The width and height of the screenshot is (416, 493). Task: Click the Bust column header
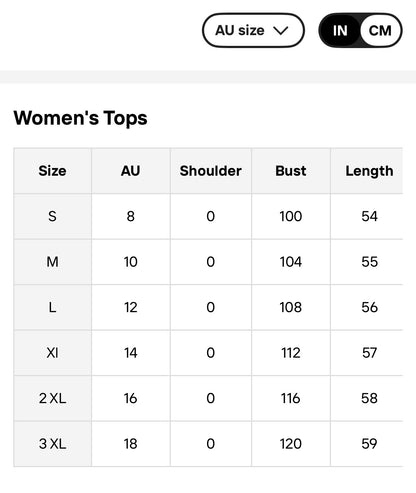click(x=291, y=171)
